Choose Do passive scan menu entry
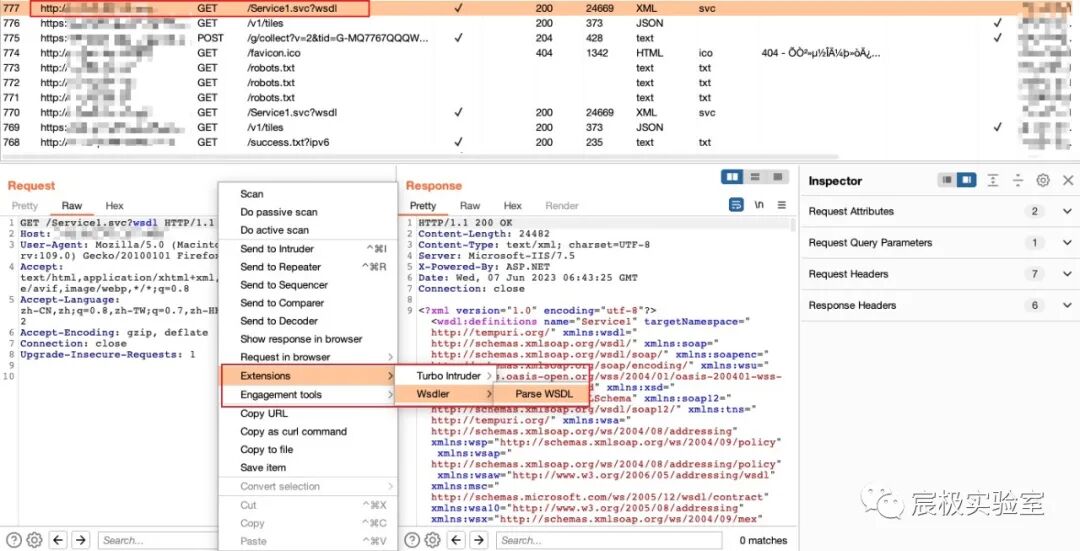Image resolution: width=1080 pixels, height=551 pixels. click(x=308, y=212)
